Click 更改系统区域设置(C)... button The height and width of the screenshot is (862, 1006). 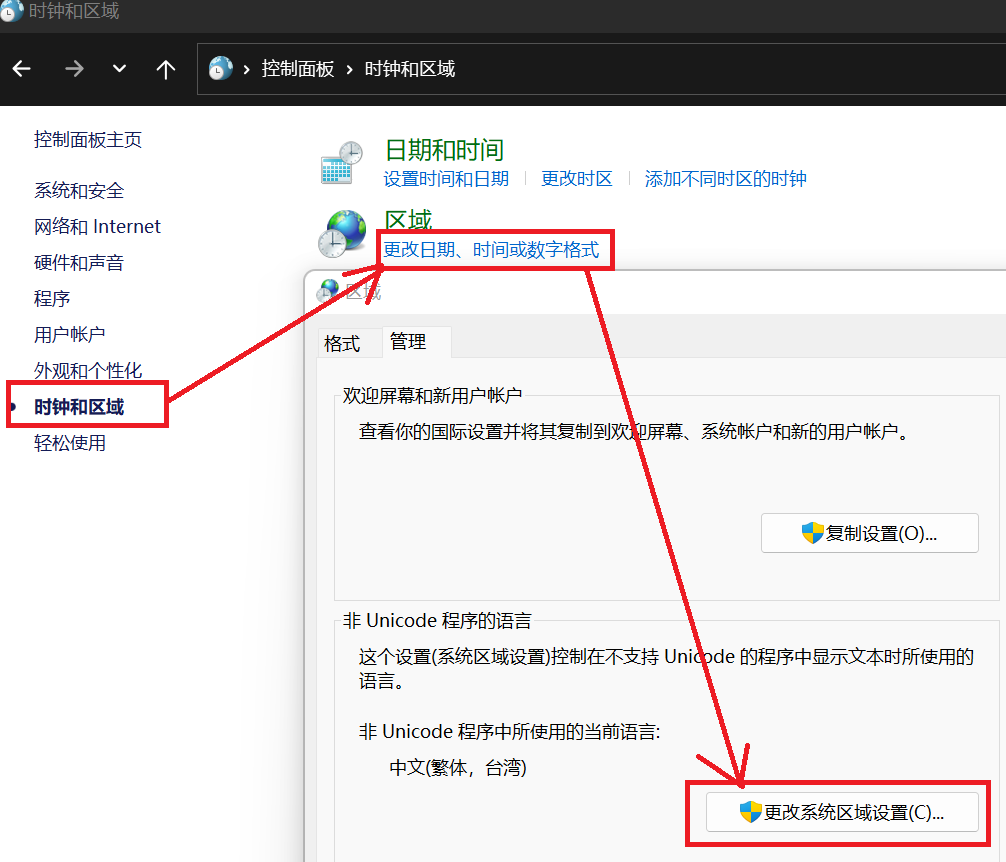click(x=842, y=812)
